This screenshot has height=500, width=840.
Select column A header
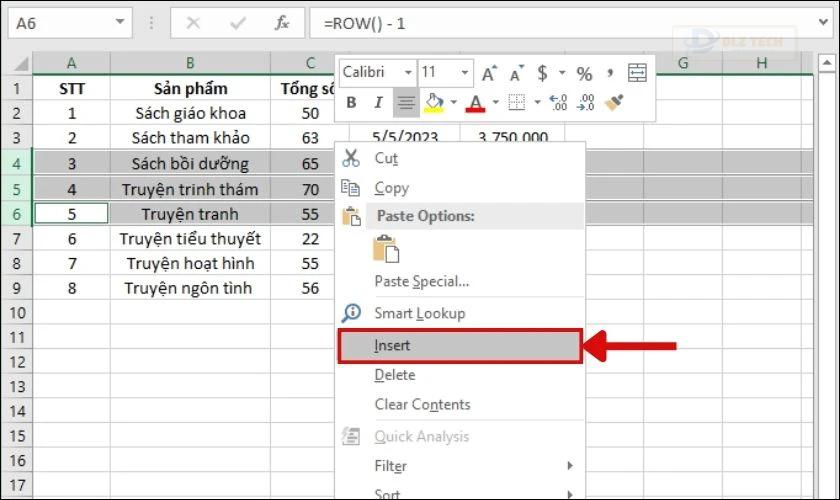(71, 63)
